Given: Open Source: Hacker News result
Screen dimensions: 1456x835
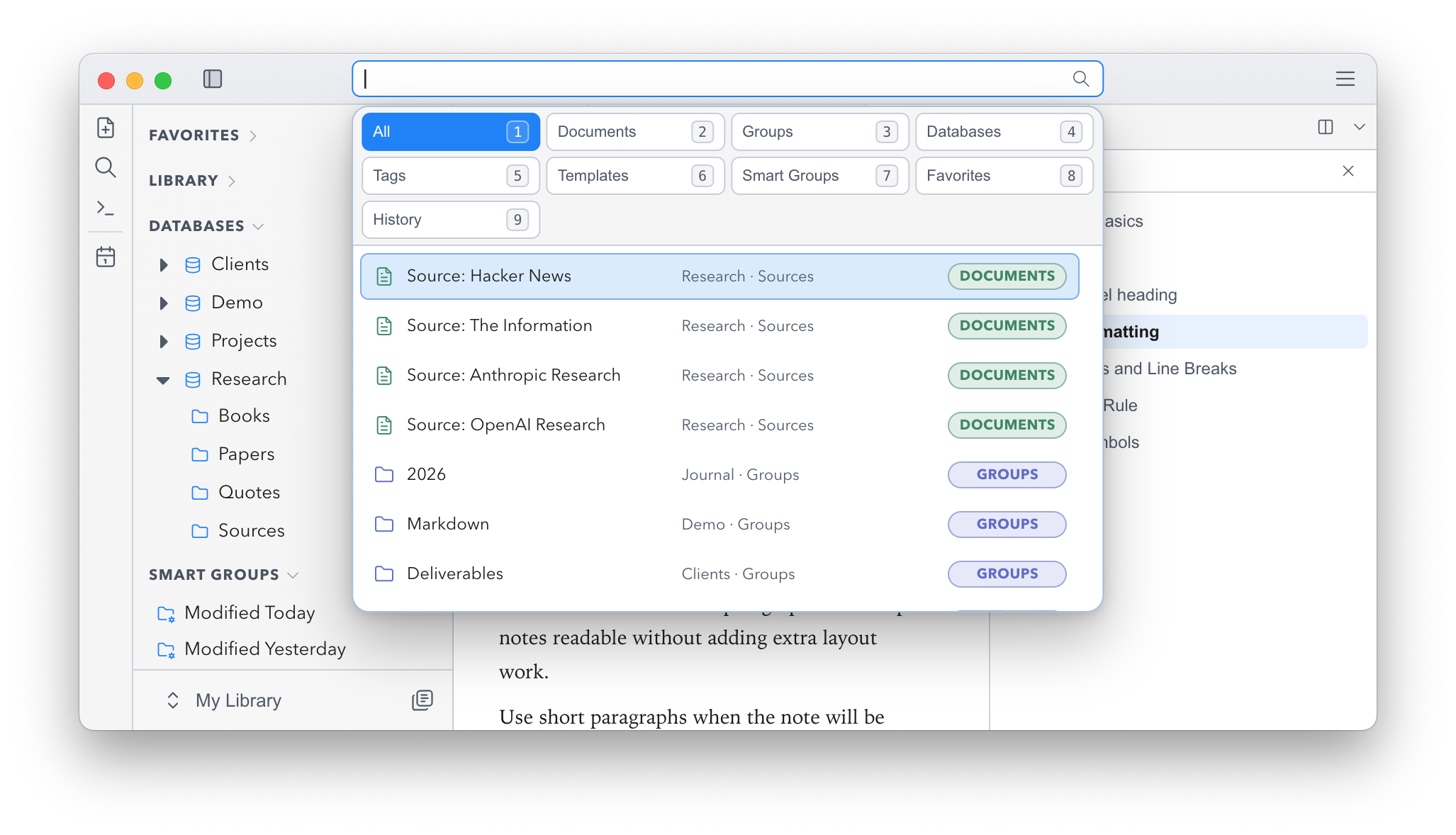Looking at the screenshot, I should 719,276.
